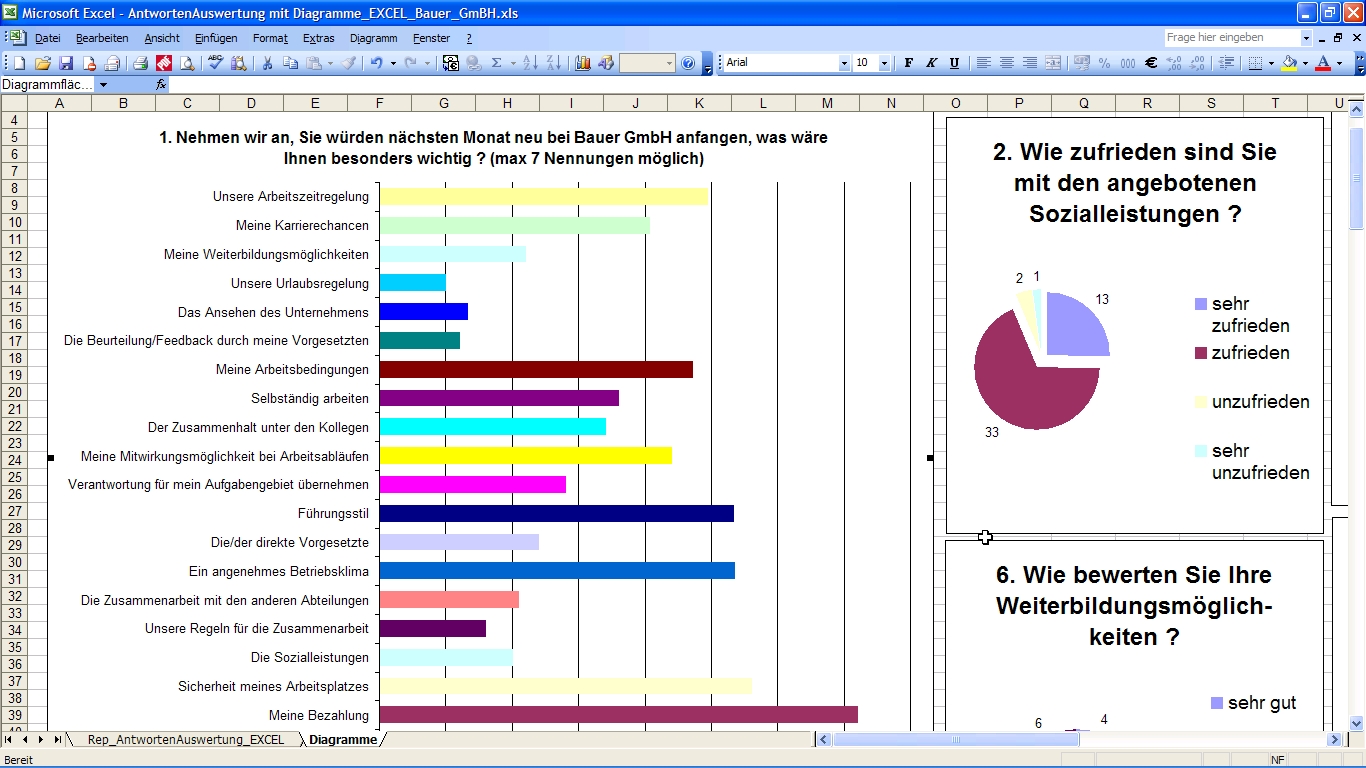This screenshot has width=1366, height=768.
Task: Open Print Preview magnifier icon
Action: pos(187,63)
